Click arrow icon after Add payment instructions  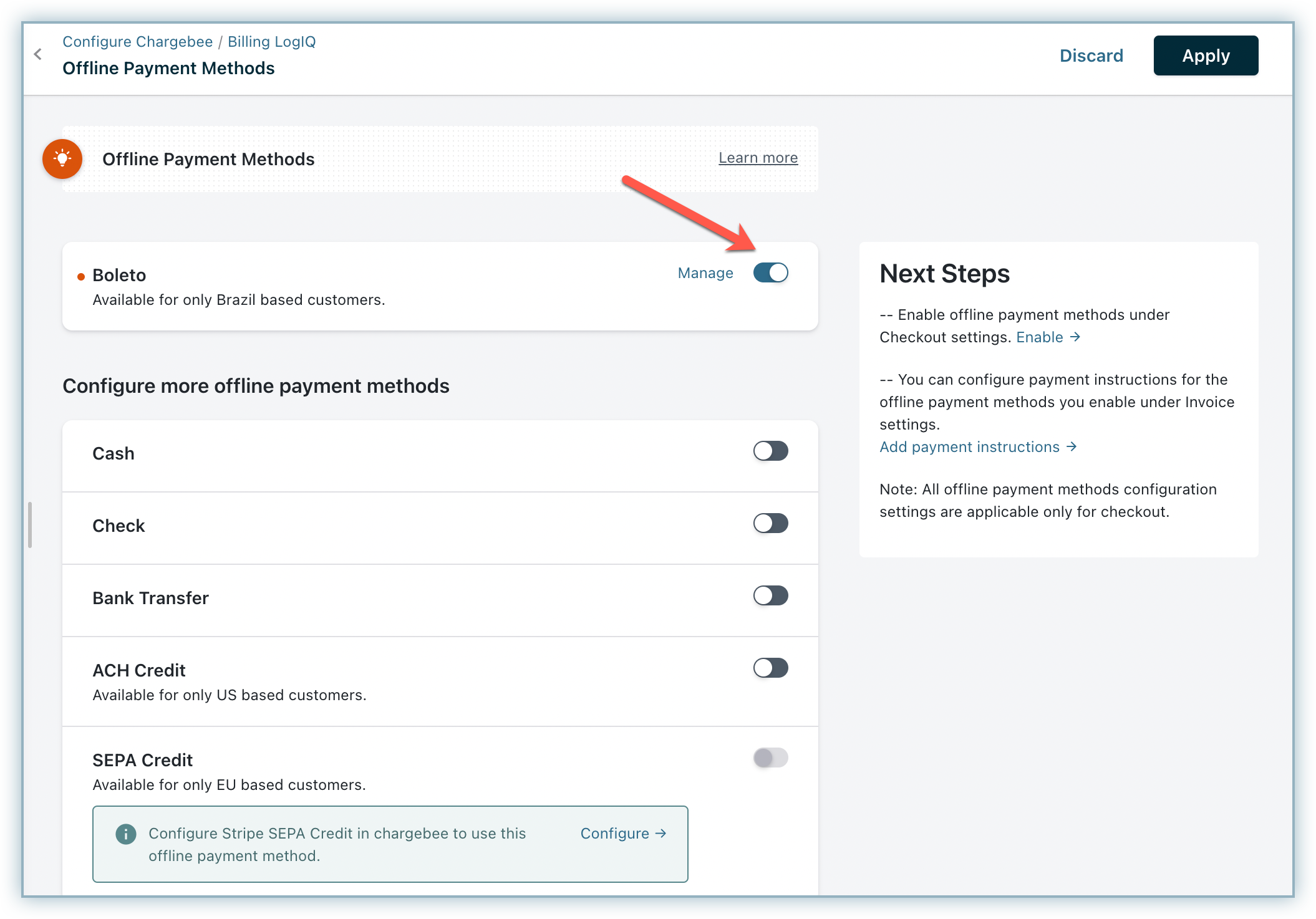[1072, 447]
